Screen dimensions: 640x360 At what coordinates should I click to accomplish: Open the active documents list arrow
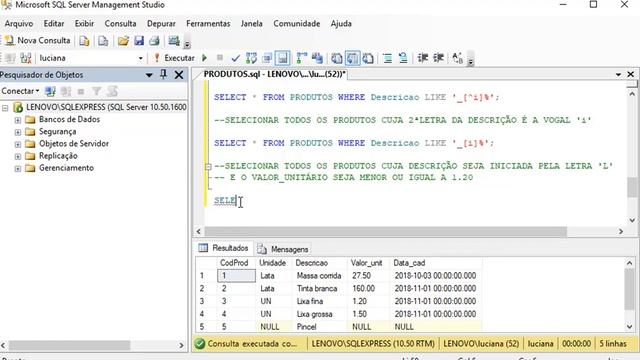[618, 74]
